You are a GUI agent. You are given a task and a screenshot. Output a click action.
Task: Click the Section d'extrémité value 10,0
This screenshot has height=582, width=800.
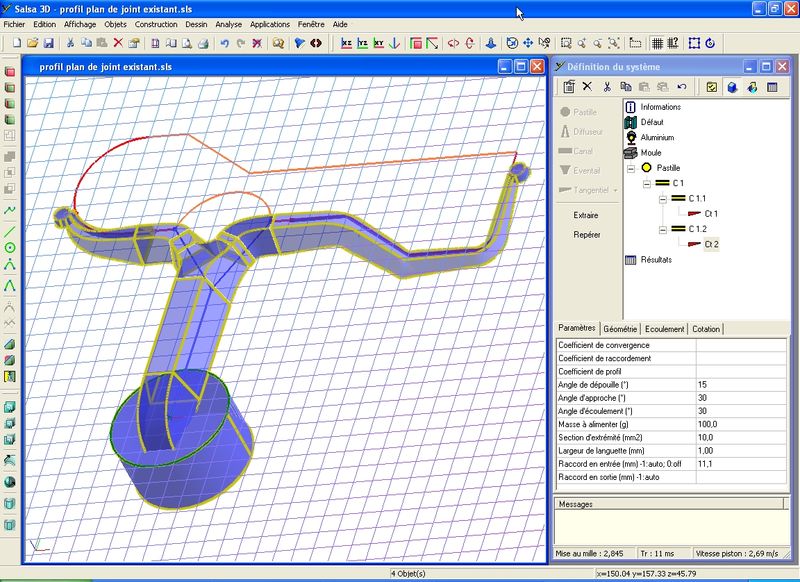click(741, 438)
